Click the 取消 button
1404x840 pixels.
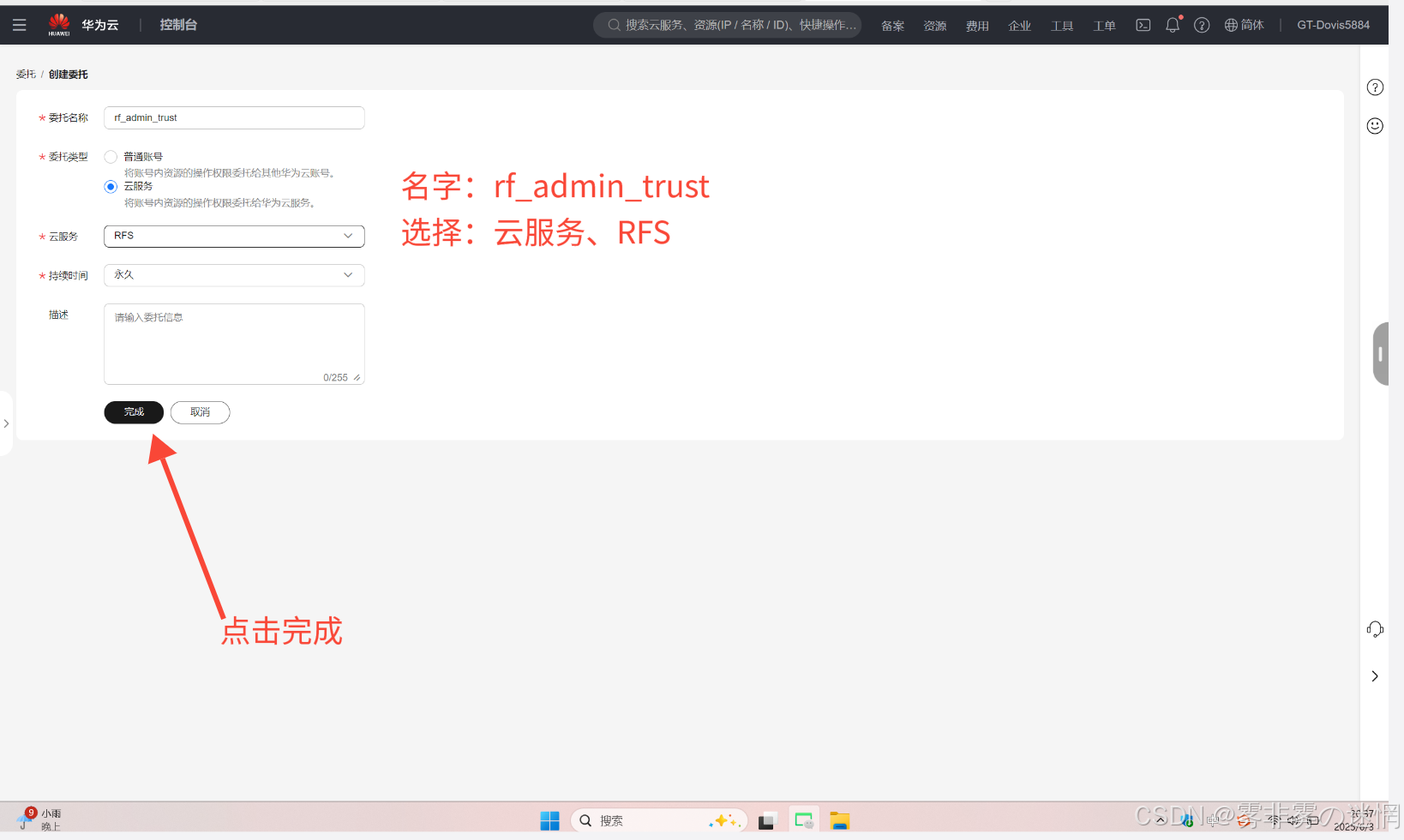(200, 412)
